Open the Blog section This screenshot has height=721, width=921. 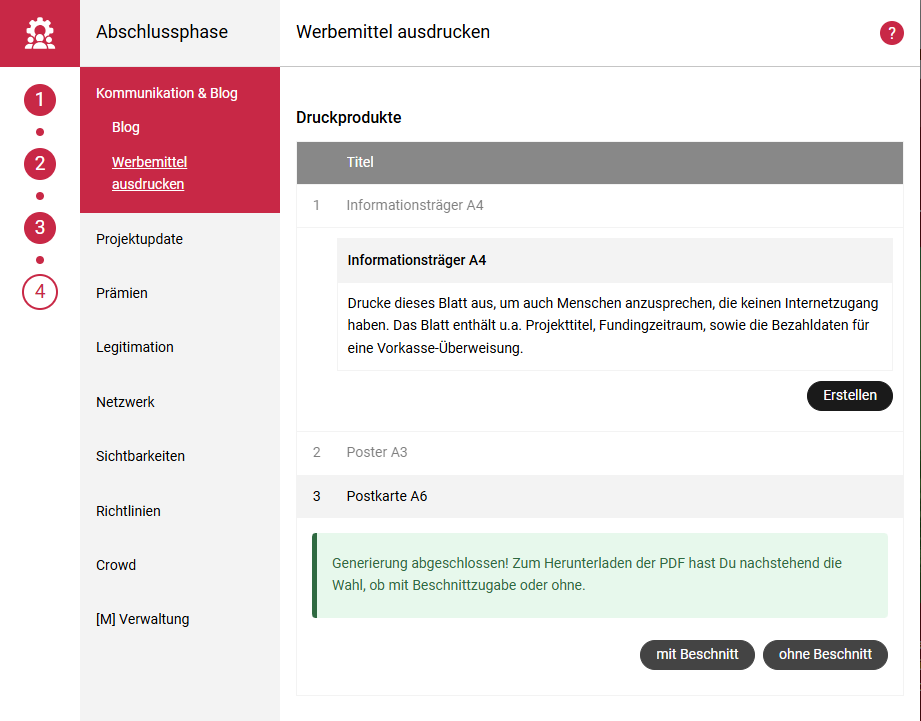[x=125, y=127]
